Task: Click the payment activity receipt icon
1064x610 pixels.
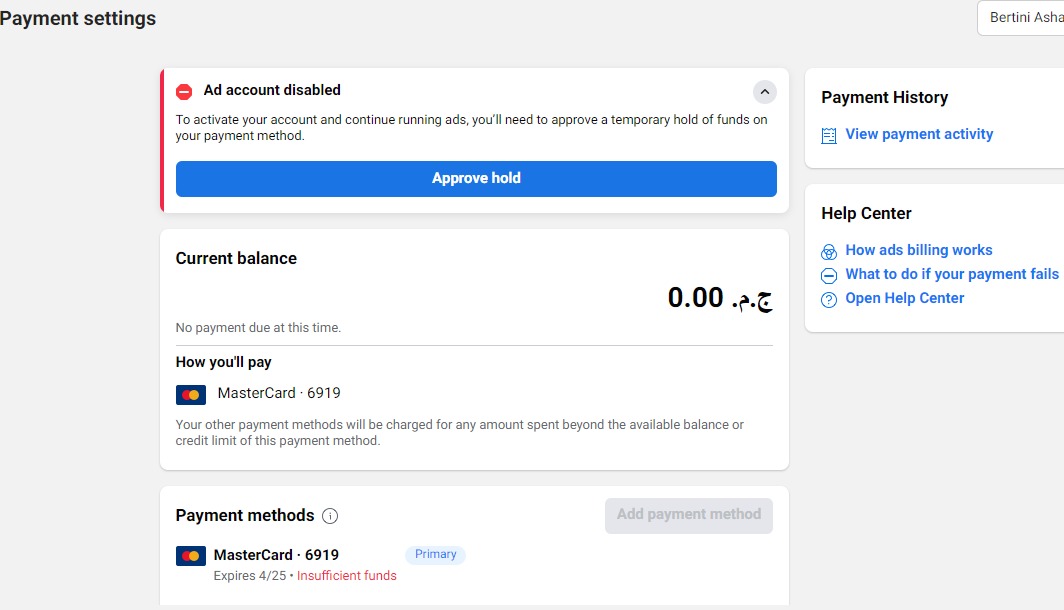Action: point(829,136)
